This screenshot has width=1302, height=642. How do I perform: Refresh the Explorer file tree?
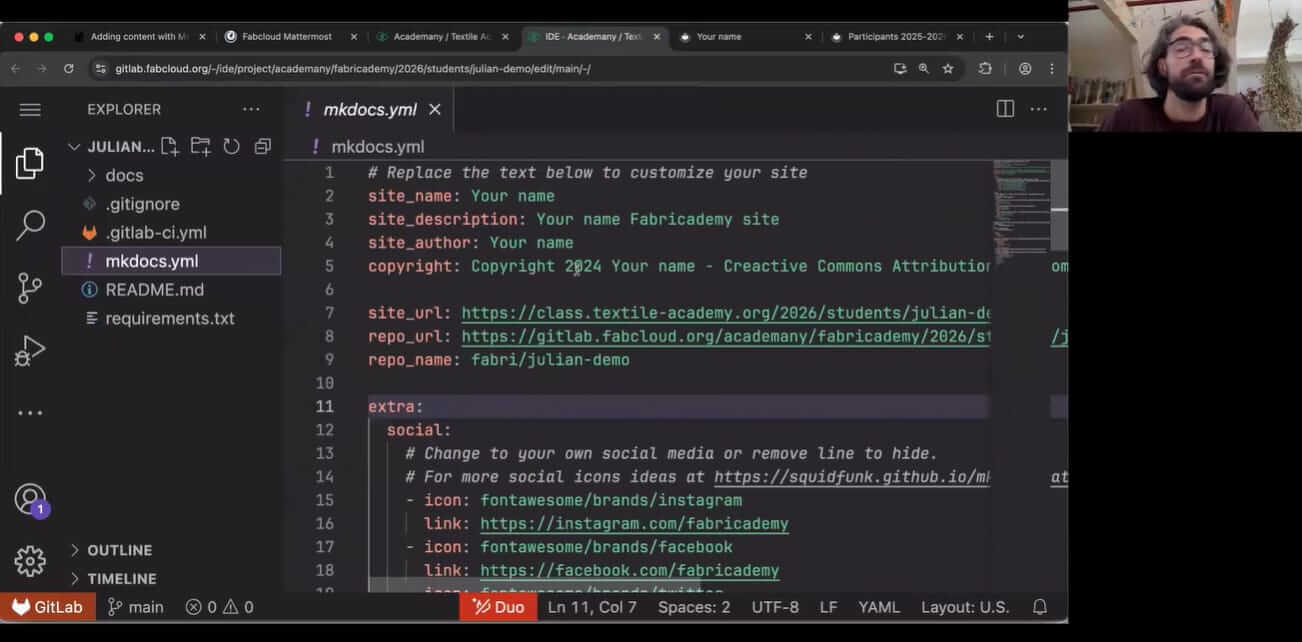231,146
